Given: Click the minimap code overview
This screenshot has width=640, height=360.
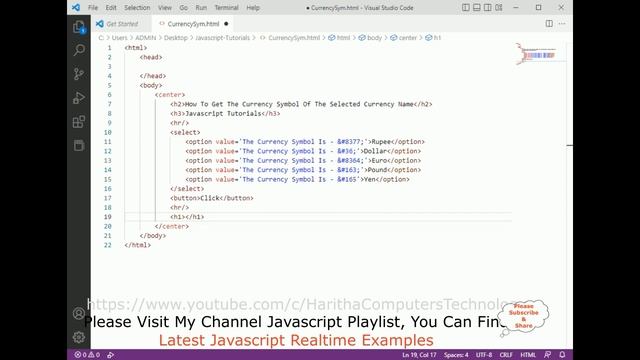Looking at the screenshot, I should 538,55.
